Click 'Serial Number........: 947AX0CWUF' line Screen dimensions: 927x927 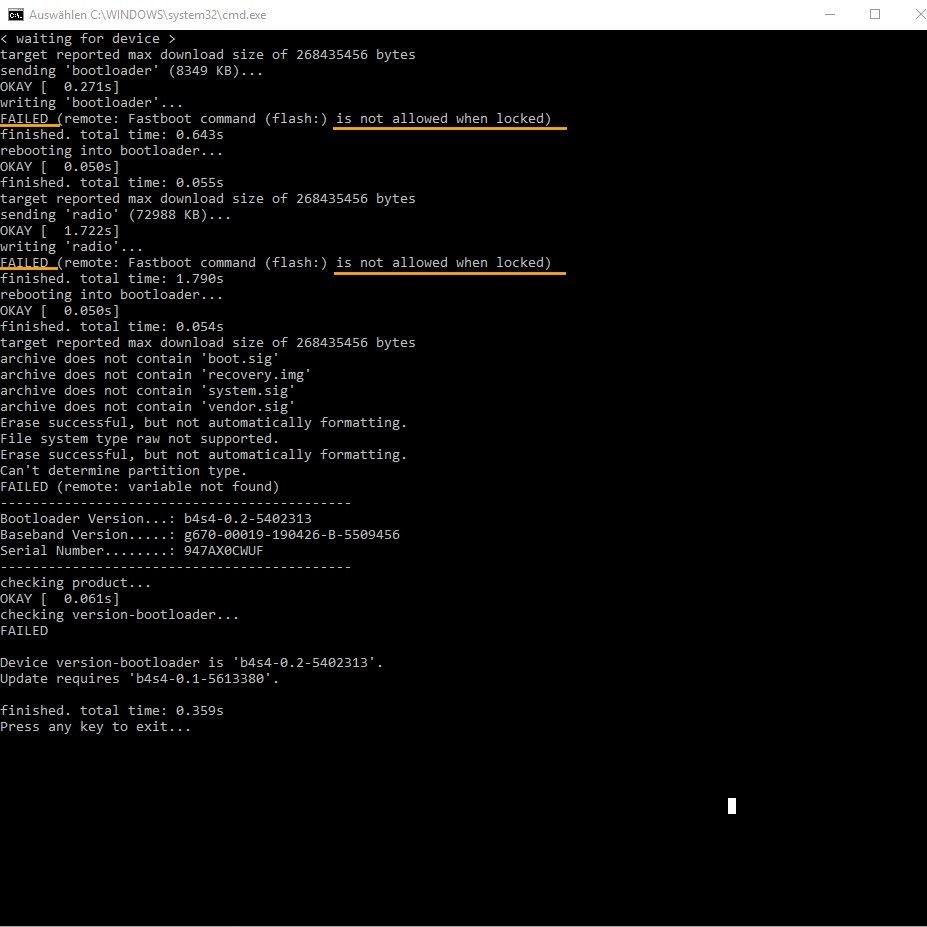pos(132,550)
